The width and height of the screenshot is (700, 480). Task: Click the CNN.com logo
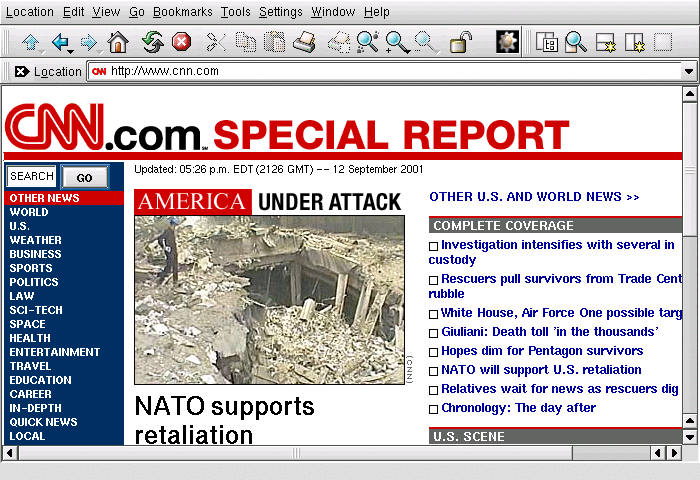[x=106, y=127]
